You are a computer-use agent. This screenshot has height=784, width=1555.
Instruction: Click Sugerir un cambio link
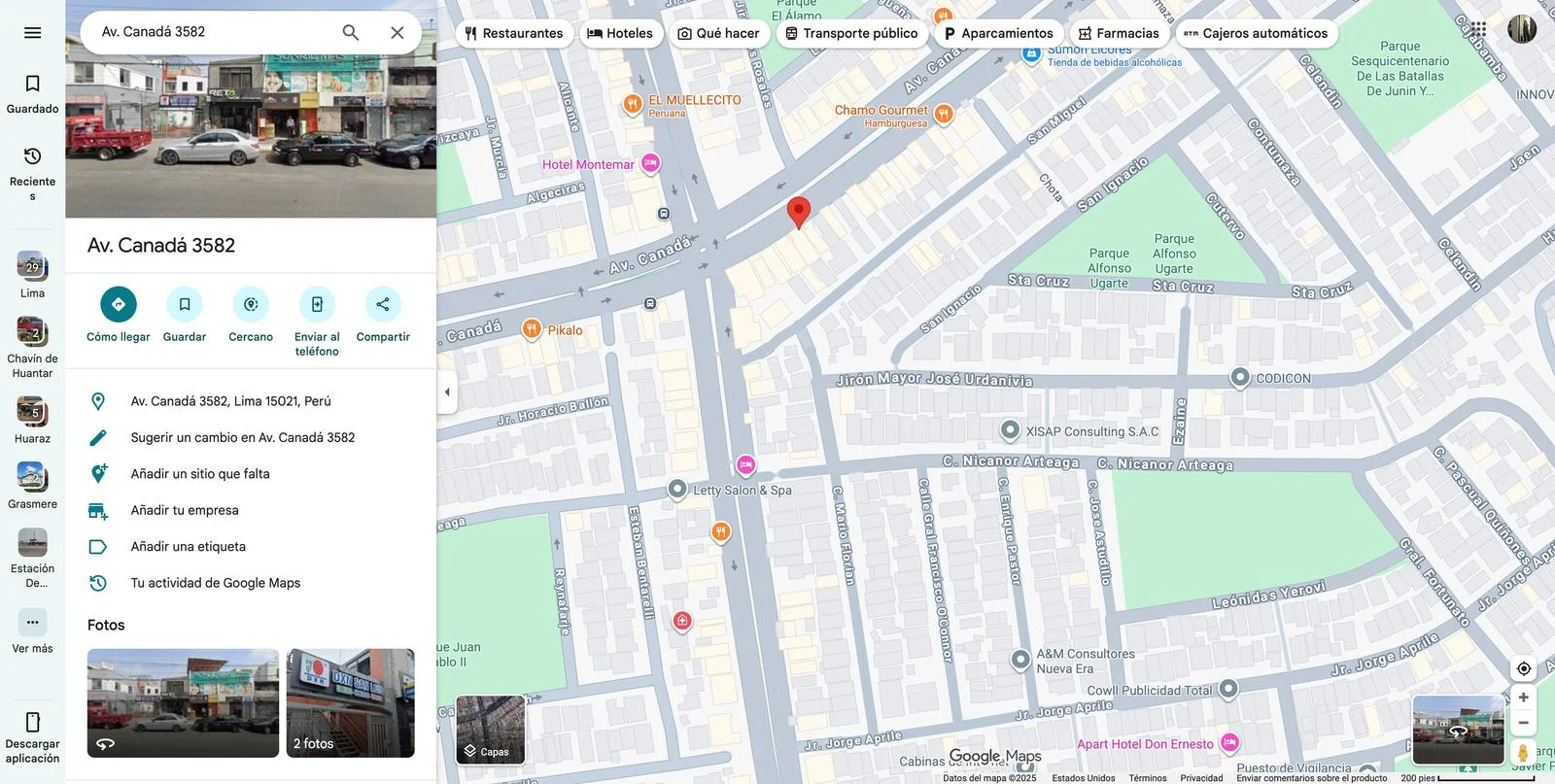click(x=242, y=437)
